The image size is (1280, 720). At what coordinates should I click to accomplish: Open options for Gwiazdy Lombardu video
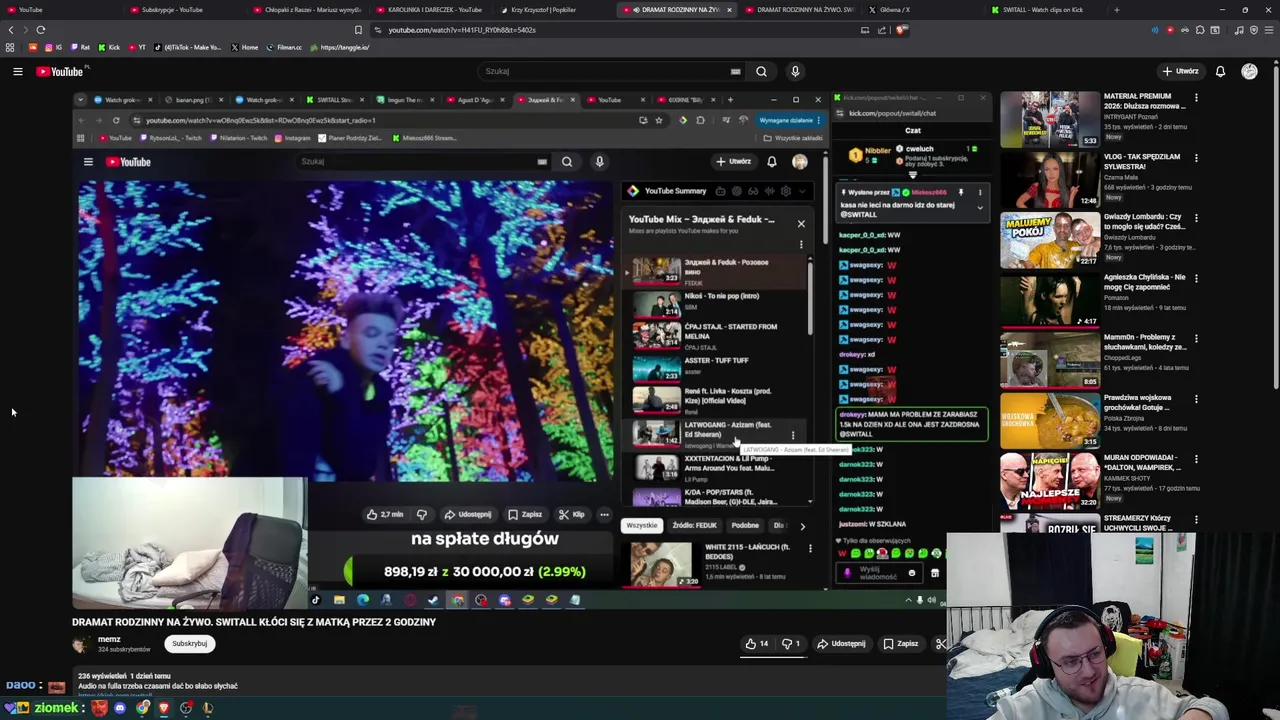click(x=1196, y=218)
